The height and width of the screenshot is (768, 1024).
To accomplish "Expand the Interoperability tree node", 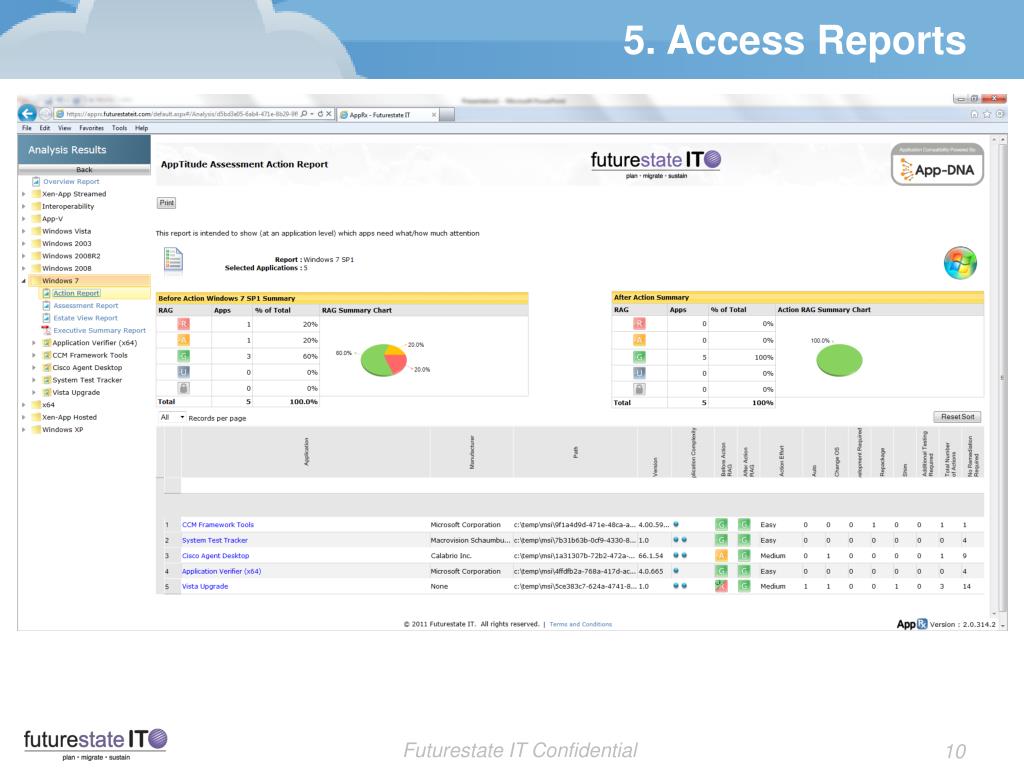I will [x=24, y=206].
